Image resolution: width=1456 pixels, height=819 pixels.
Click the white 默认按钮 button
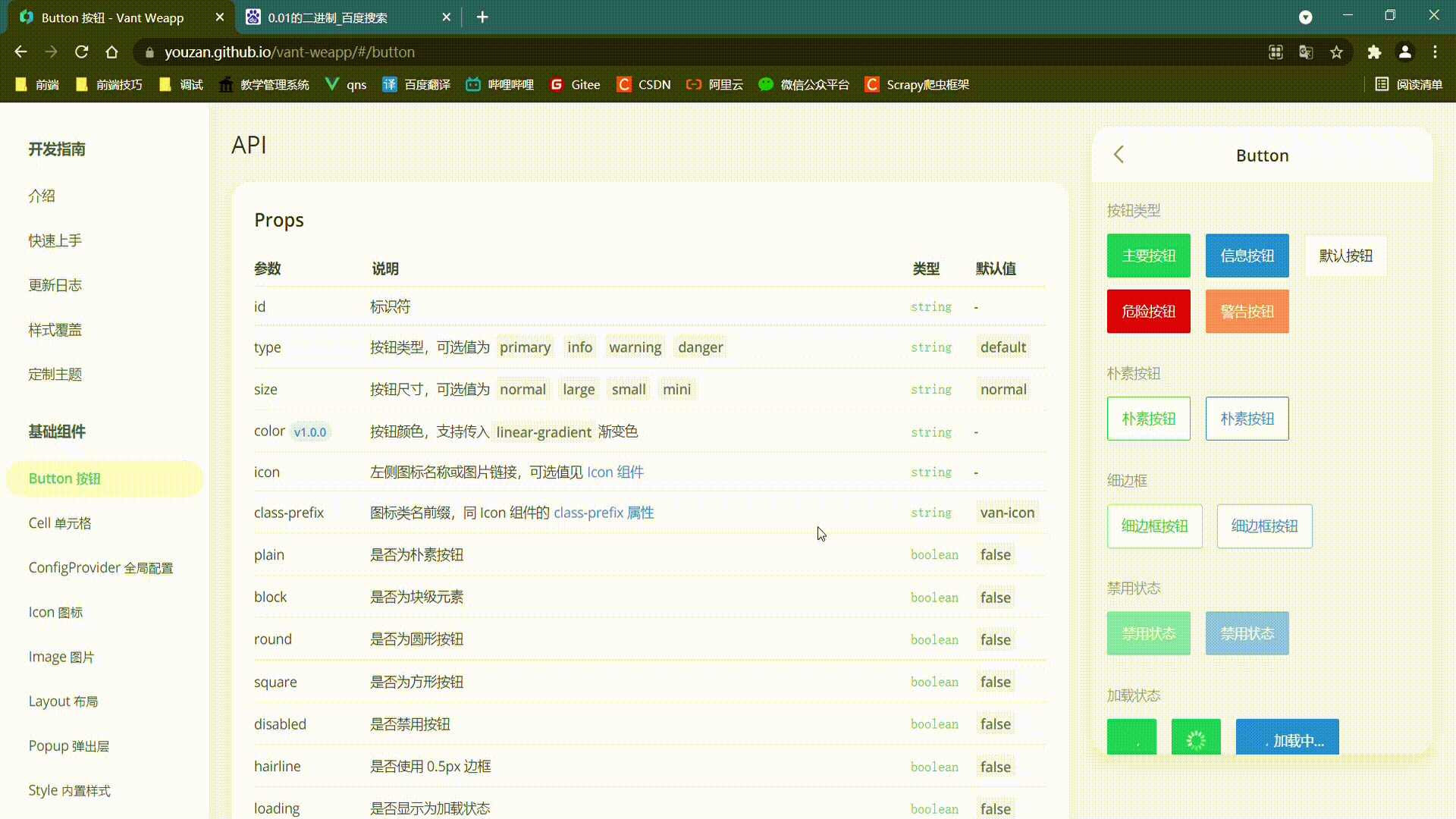(1346, 256)
